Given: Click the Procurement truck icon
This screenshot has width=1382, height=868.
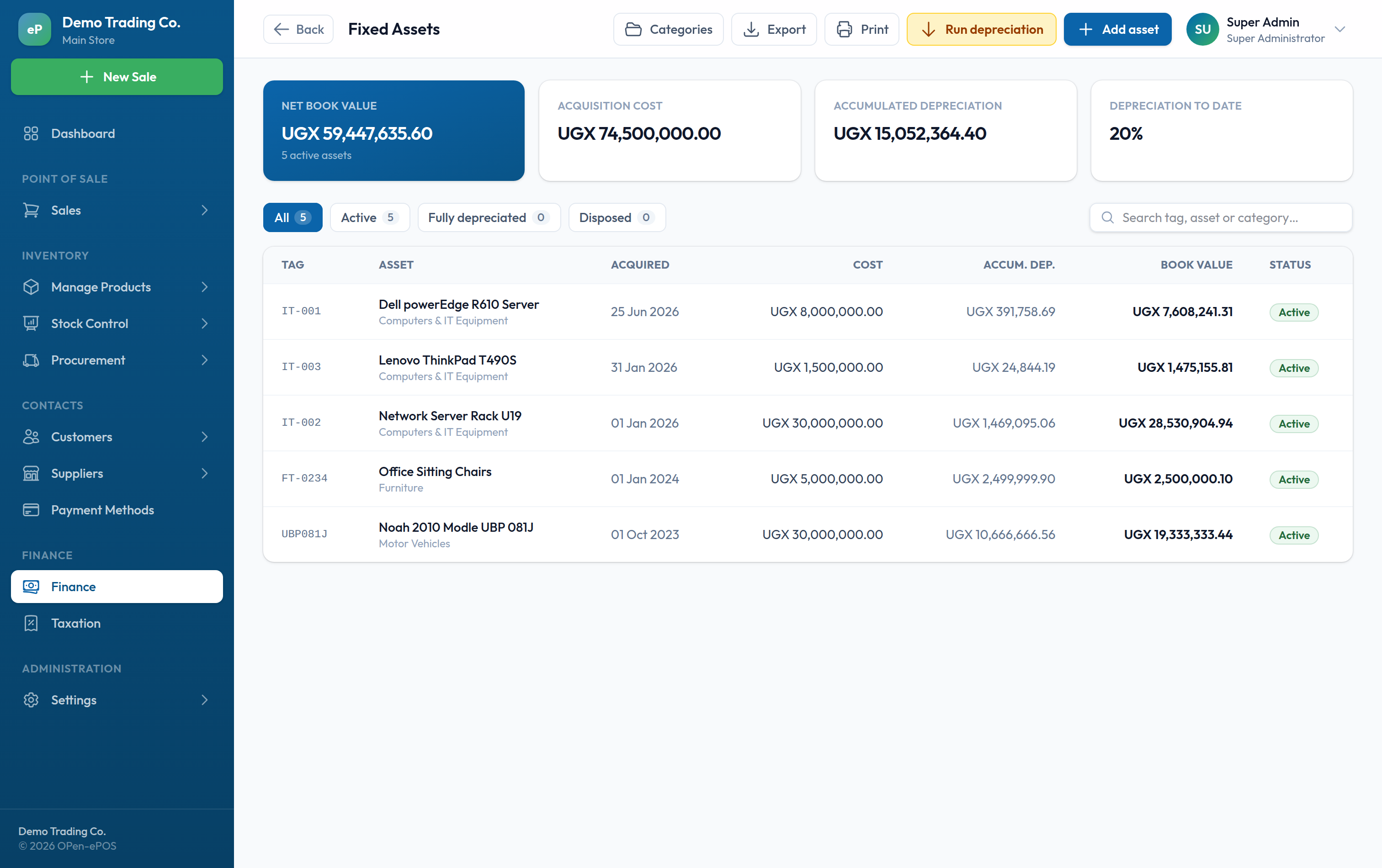Looking at the screenshot, I should click(x=31, y=360).
